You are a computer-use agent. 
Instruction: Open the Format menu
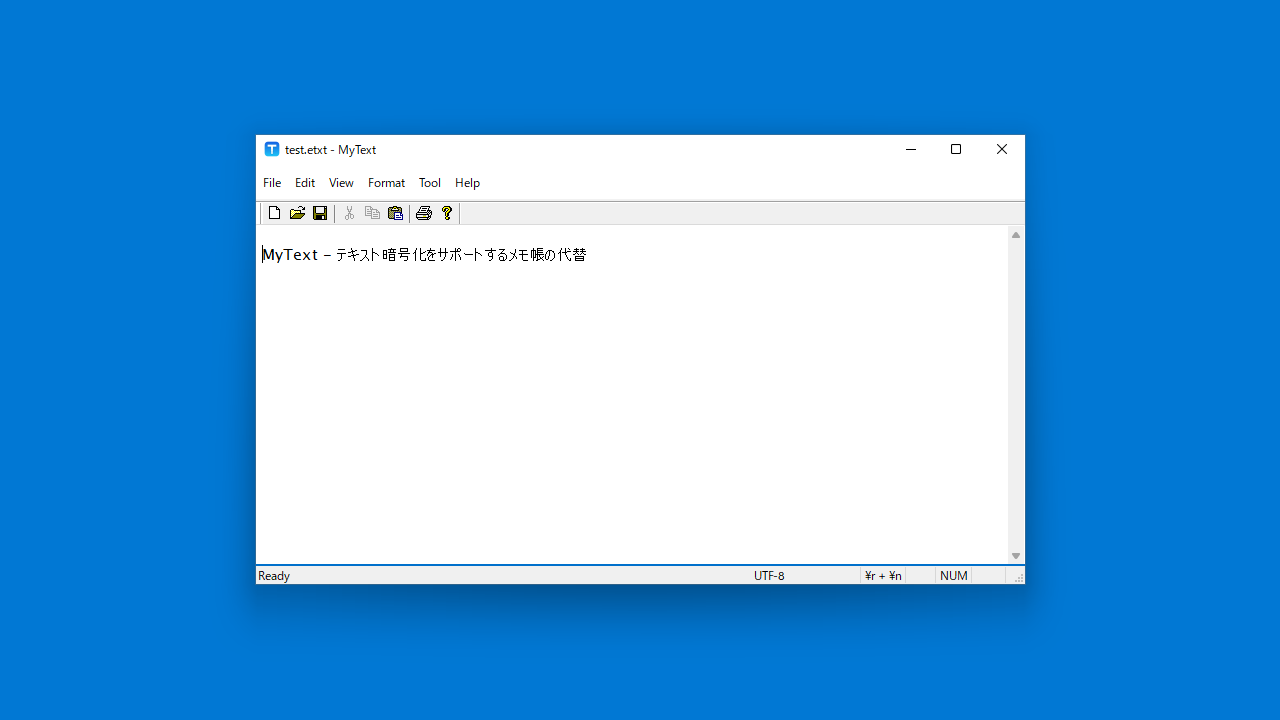pyautogui.click(x=386, y=183)
